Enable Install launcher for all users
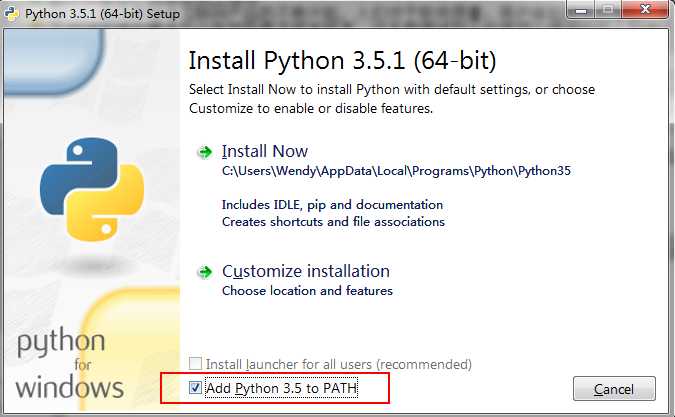 [195, 364]
